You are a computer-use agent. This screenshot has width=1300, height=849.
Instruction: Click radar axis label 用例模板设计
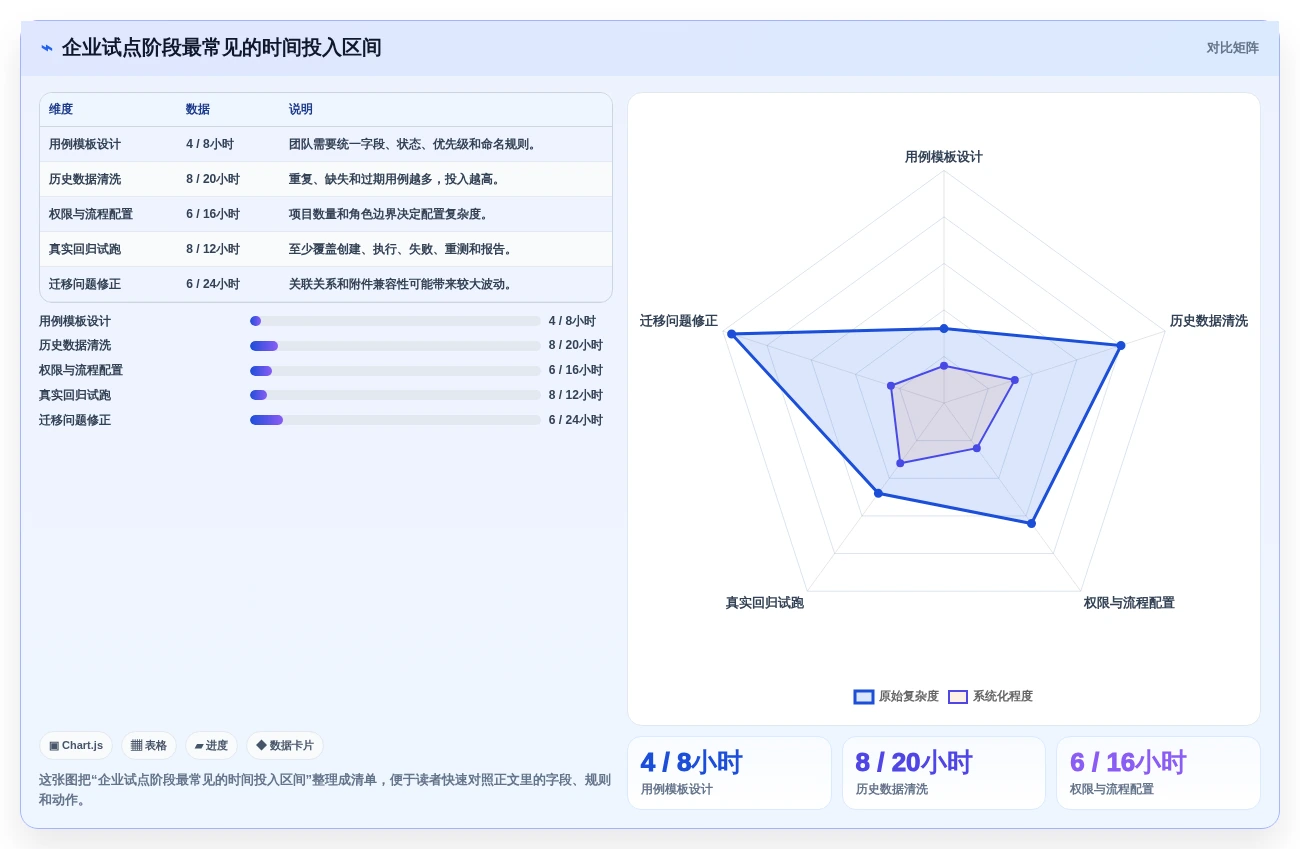click(x=944, y=157)
